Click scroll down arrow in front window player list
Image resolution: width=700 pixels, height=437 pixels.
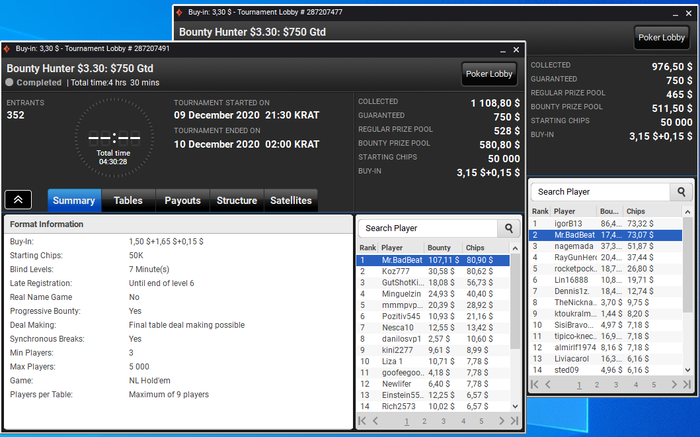515,406
